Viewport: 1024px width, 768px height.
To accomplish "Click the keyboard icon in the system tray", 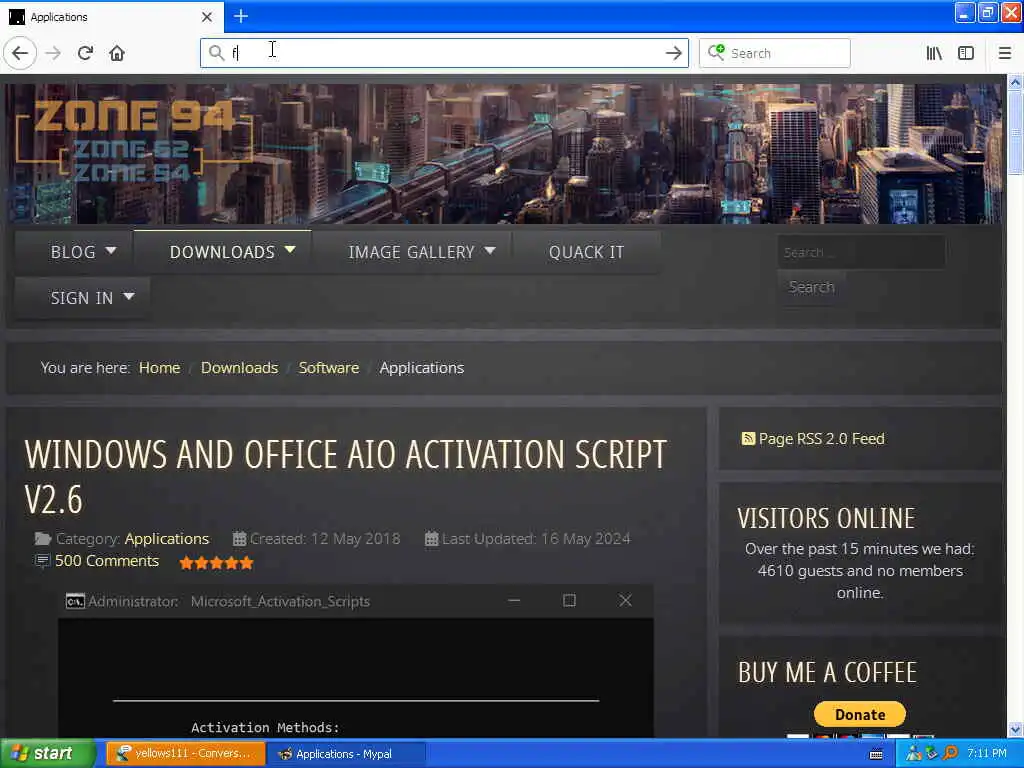I will (x=876, y=754).
